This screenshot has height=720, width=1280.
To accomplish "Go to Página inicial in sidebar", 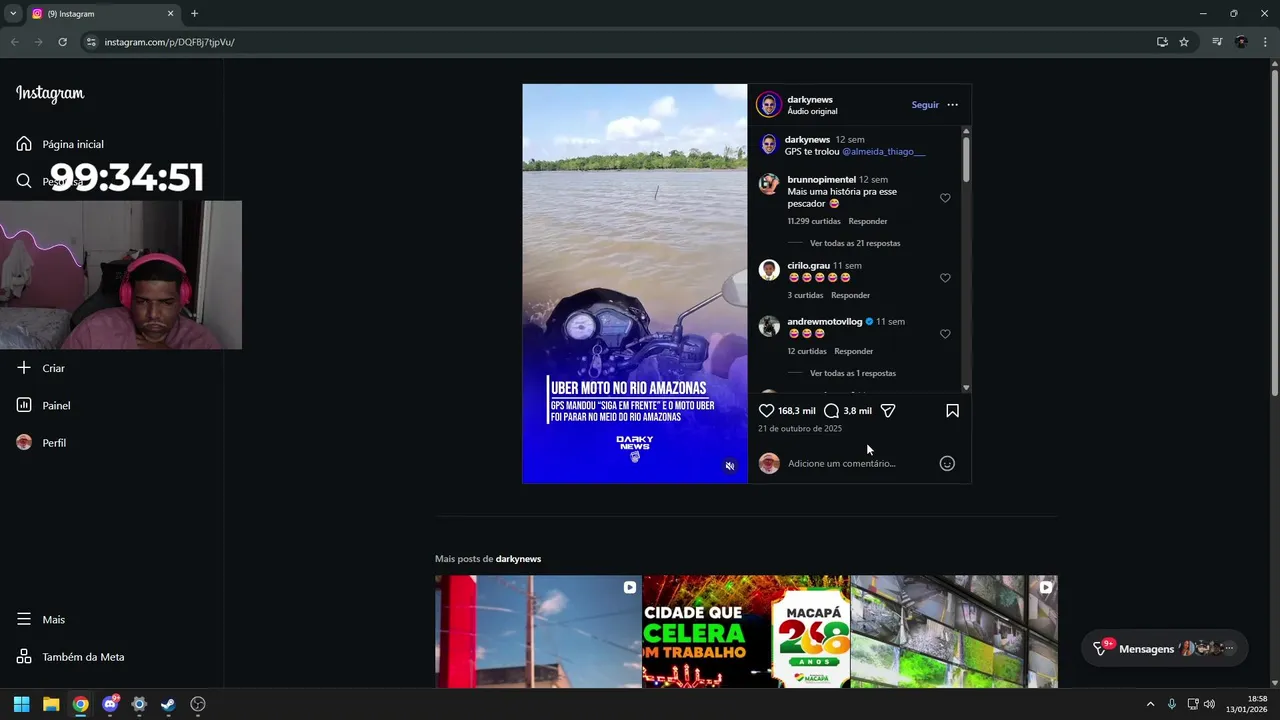I will [60, 144].
